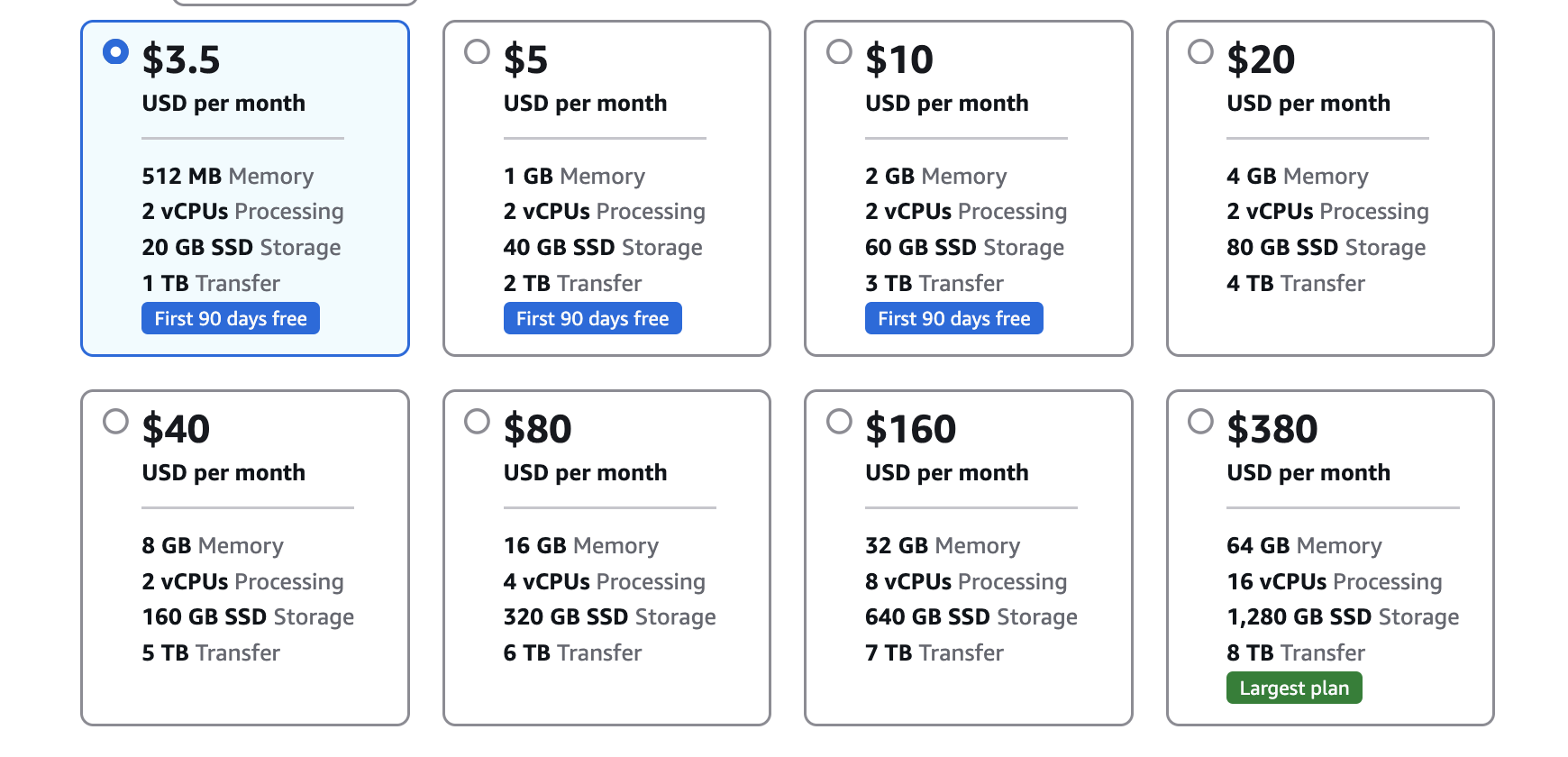
Task: Click the card offering 3 TB Transfer
Action: pyautogui.click(x=968, y=189)
